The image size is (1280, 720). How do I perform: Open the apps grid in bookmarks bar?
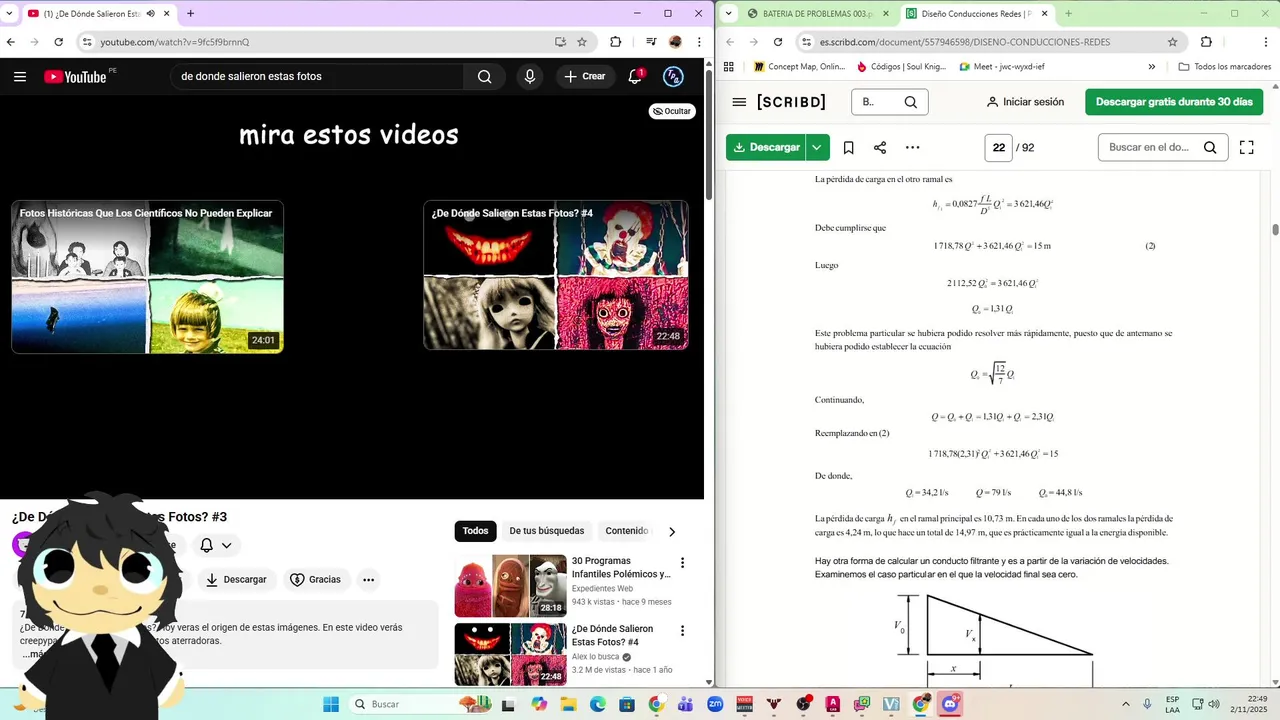[728, 67]
